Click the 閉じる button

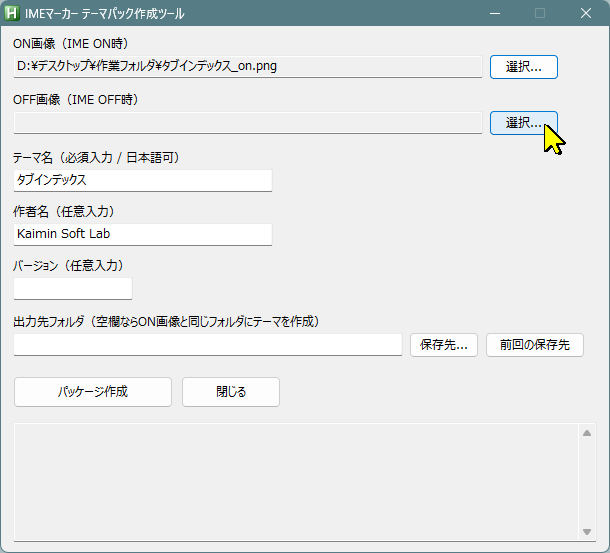(231, 392)
